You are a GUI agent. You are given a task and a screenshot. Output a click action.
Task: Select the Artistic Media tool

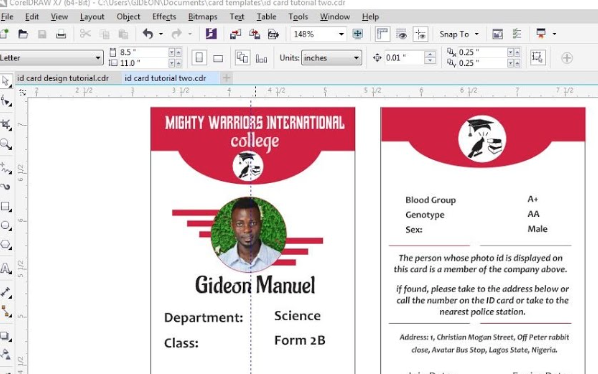click(6, 187)
